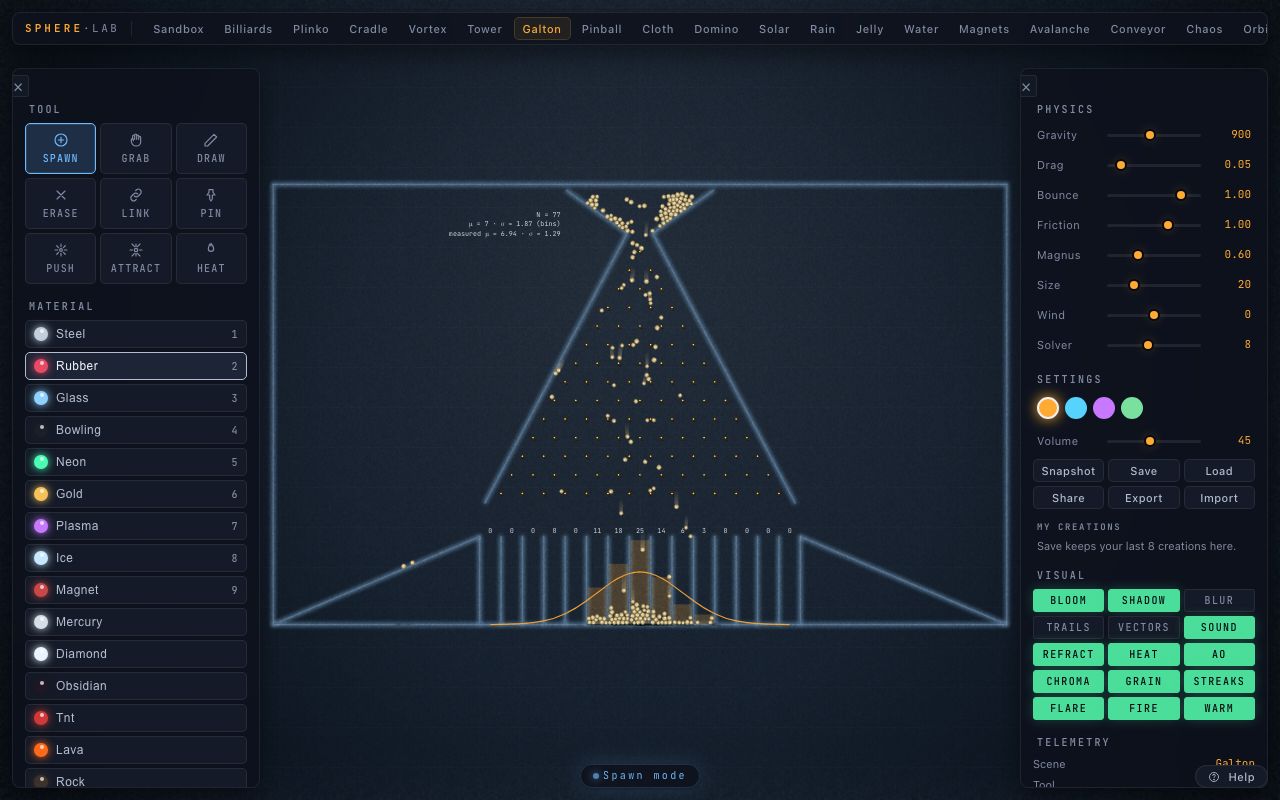Activate the Push tool
Image resolution: width=1280 pixels, height=800 pixels.
[60, 258]
